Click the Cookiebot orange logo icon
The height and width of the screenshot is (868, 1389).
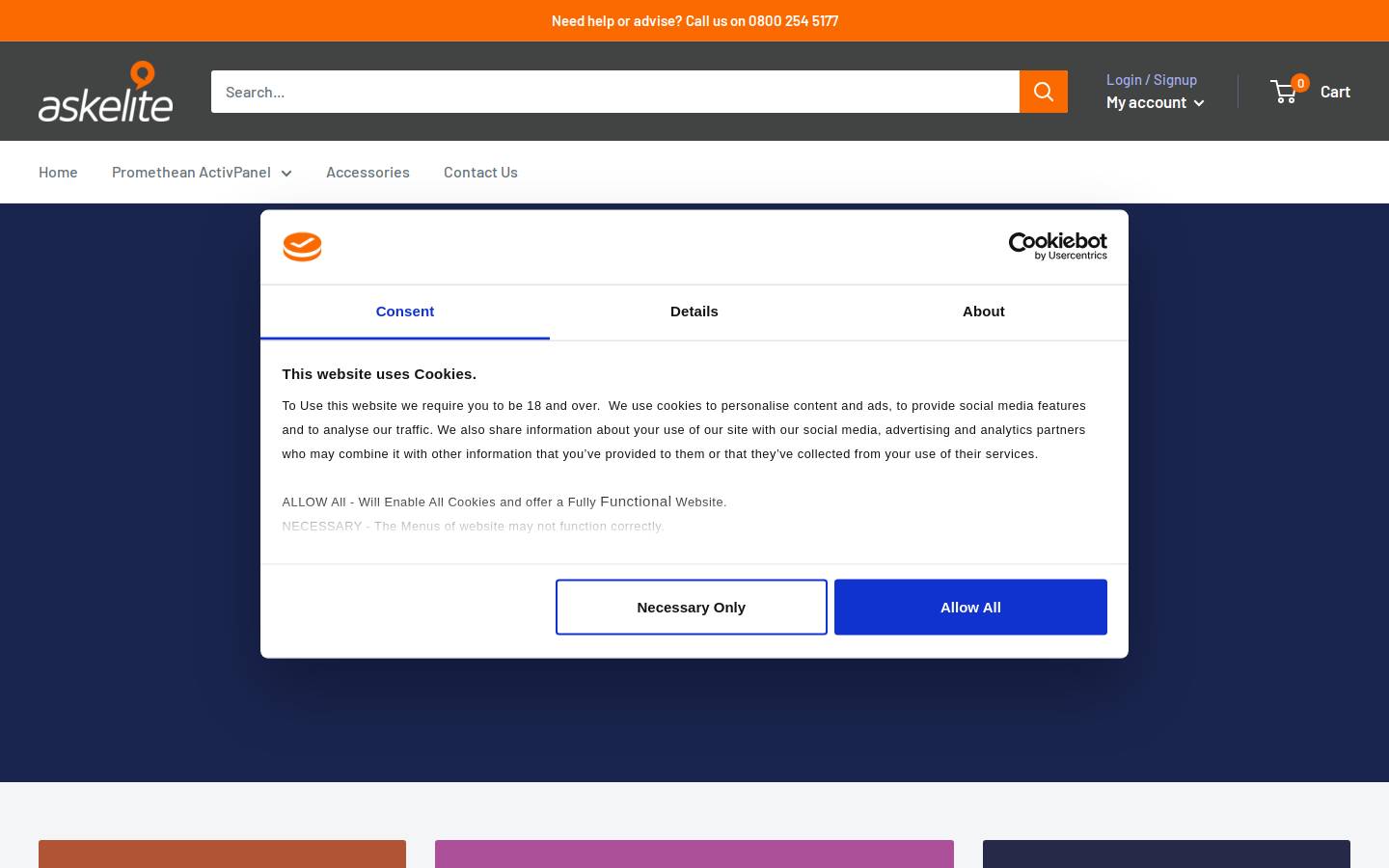point(302,247)
